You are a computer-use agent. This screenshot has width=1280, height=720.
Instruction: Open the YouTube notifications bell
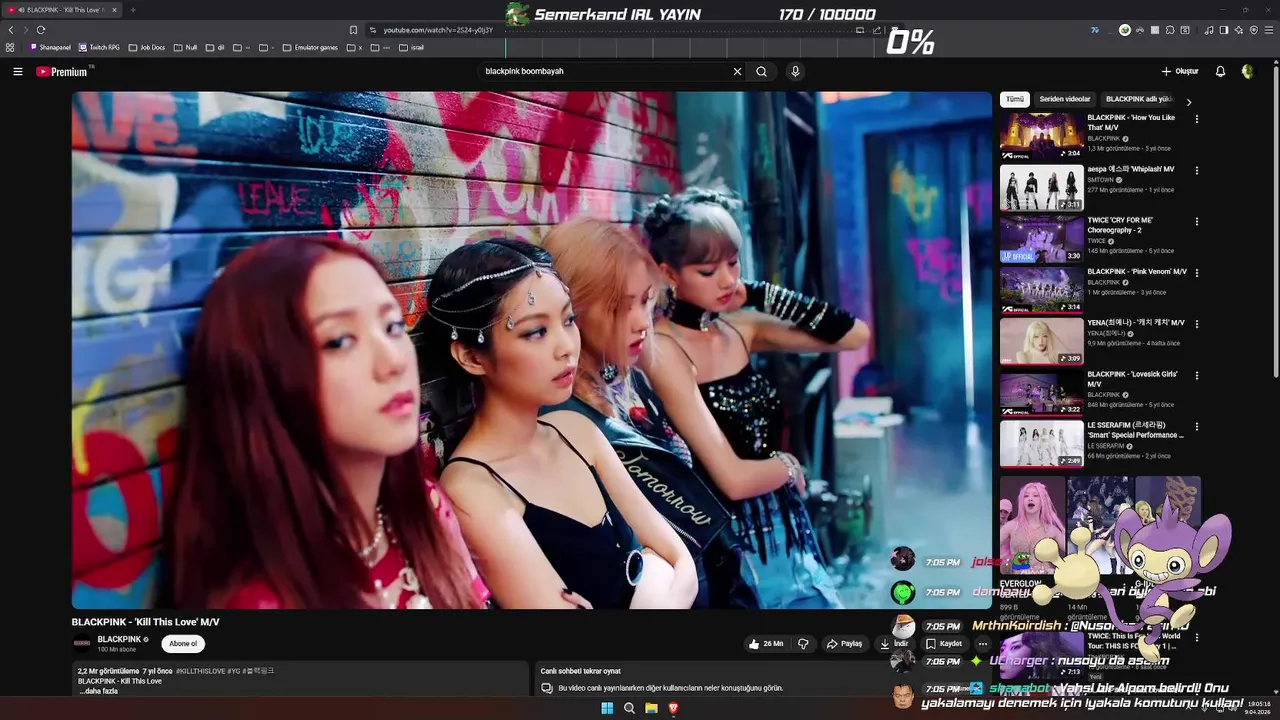1220,71
